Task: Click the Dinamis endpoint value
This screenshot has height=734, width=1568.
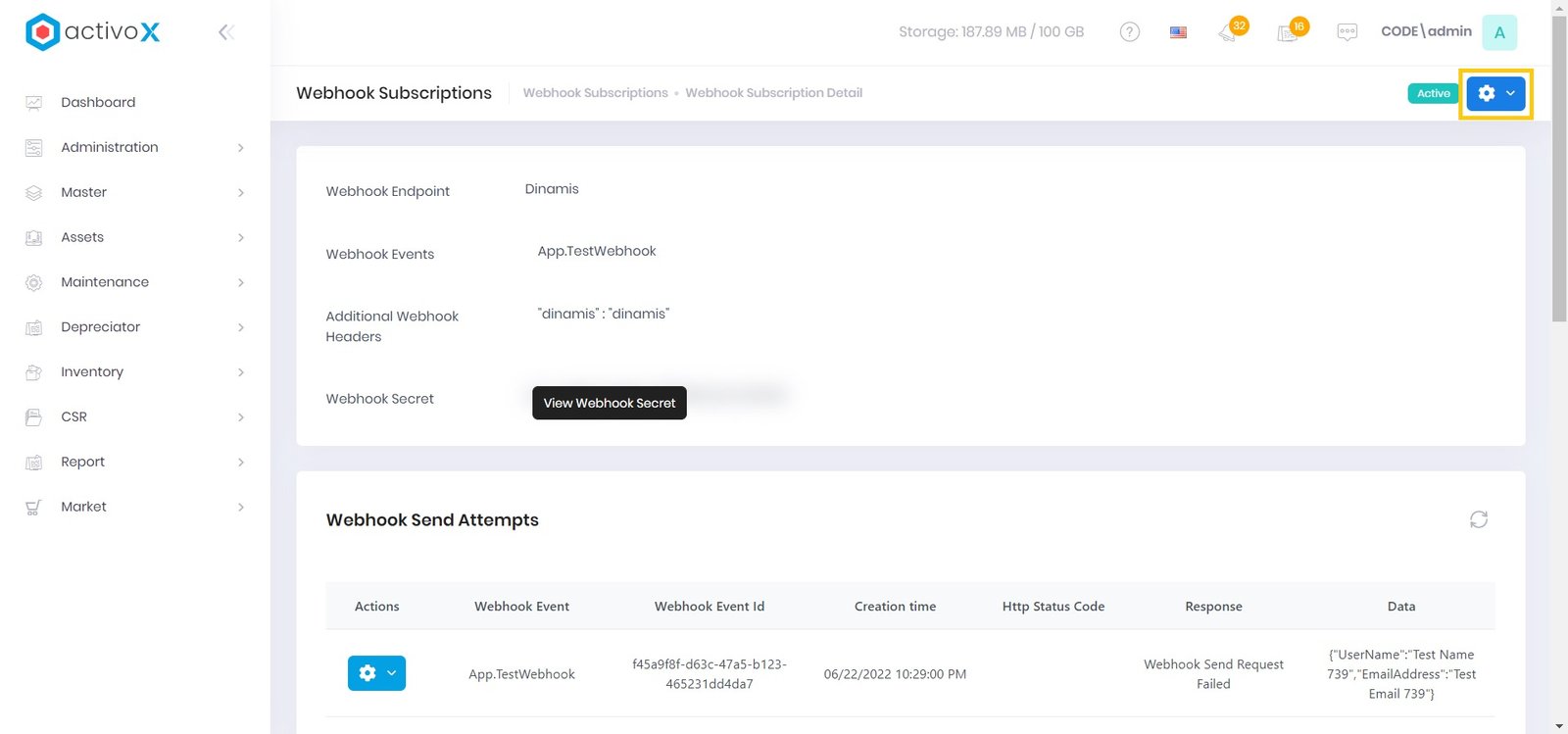Action: (x=552, y=188)
